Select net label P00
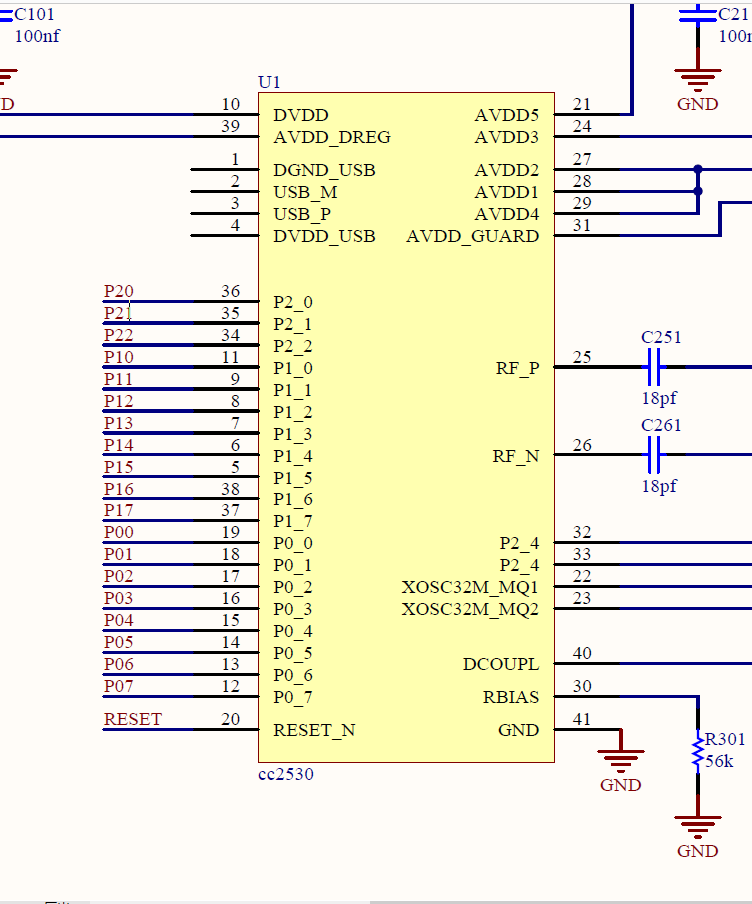 coord(119,532)
